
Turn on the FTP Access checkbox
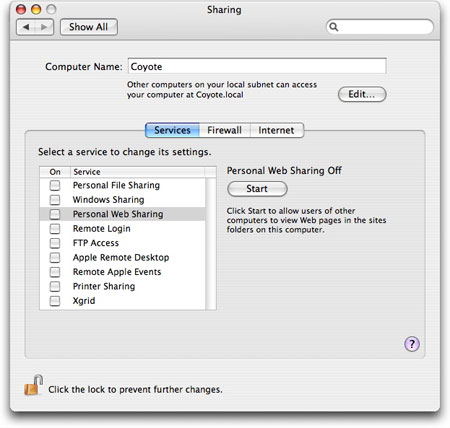[55, 243]
